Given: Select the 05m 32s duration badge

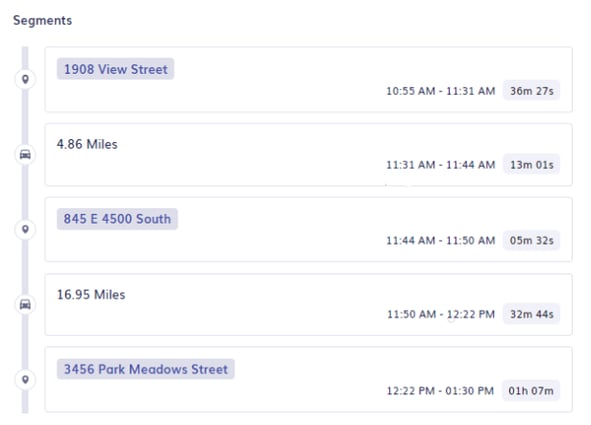Looking at the screenshot, I should pyautogui.click(x=531, y=240).
